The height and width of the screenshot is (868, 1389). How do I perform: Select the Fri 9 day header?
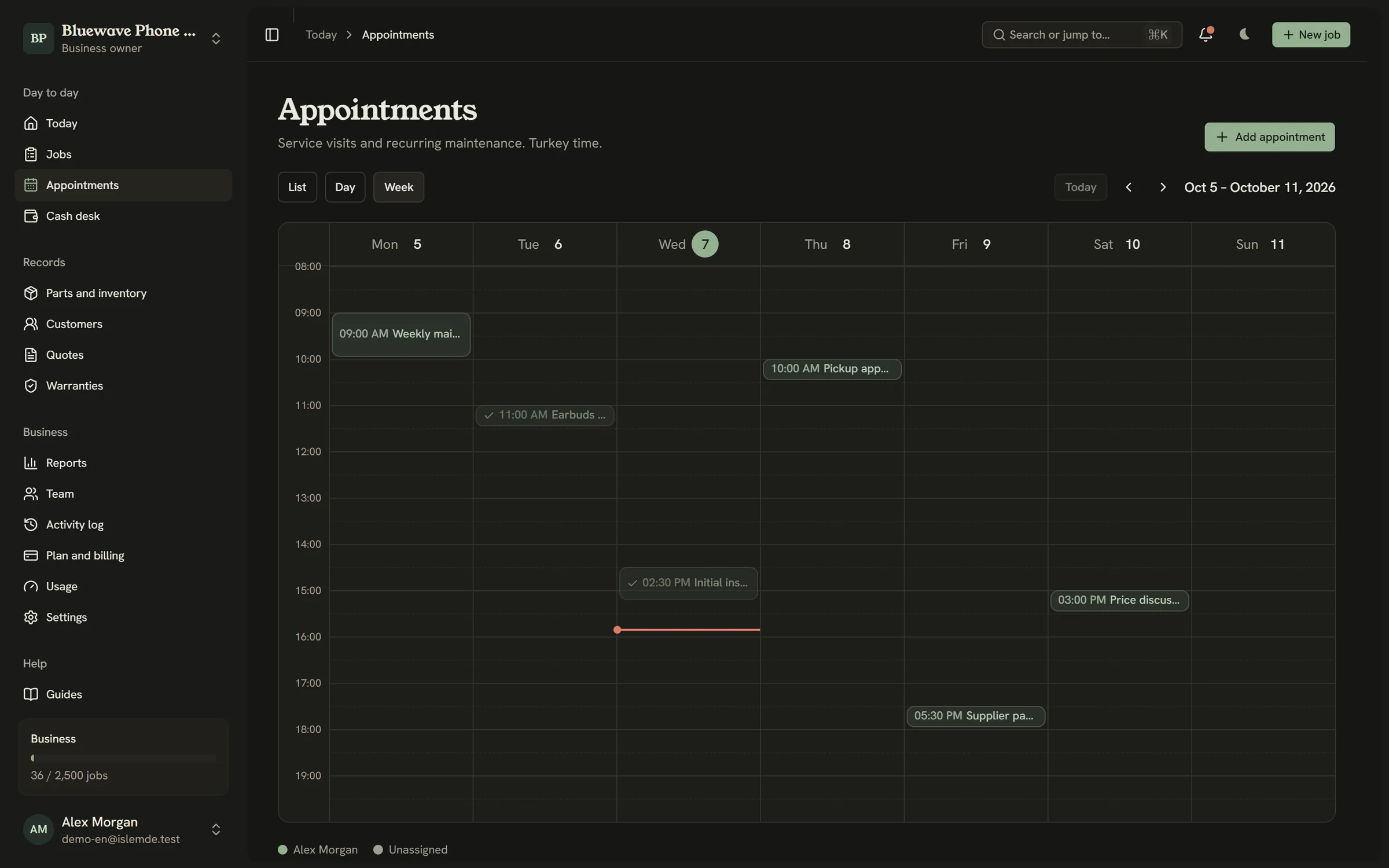pos(975,244)
